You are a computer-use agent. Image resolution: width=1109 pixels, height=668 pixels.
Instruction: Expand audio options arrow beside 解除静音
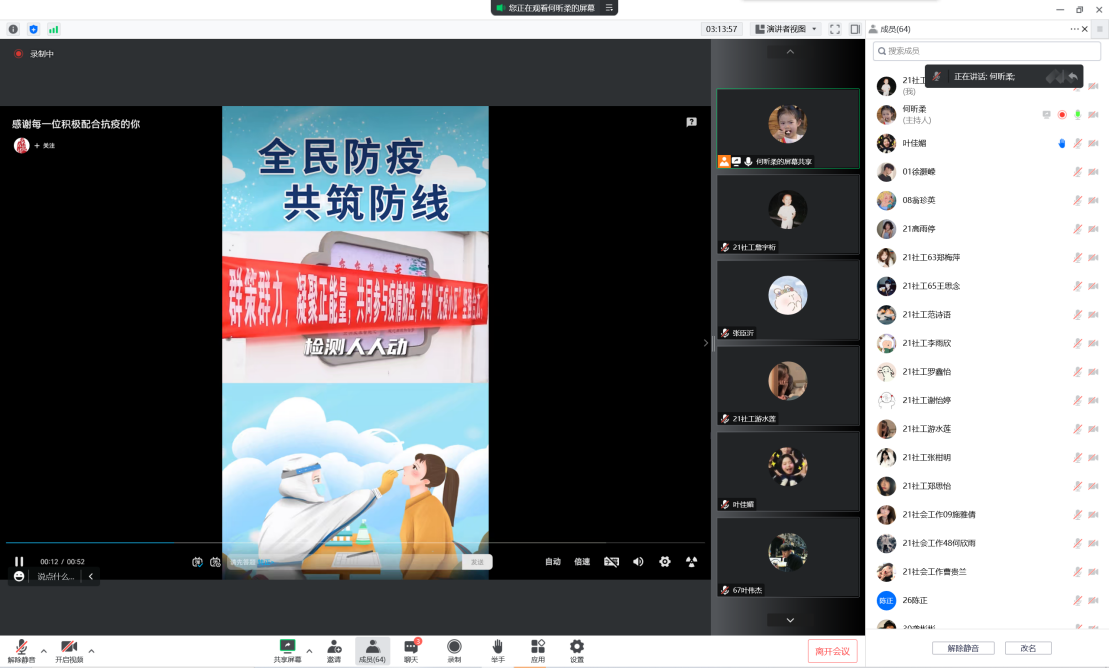[44, 651]
